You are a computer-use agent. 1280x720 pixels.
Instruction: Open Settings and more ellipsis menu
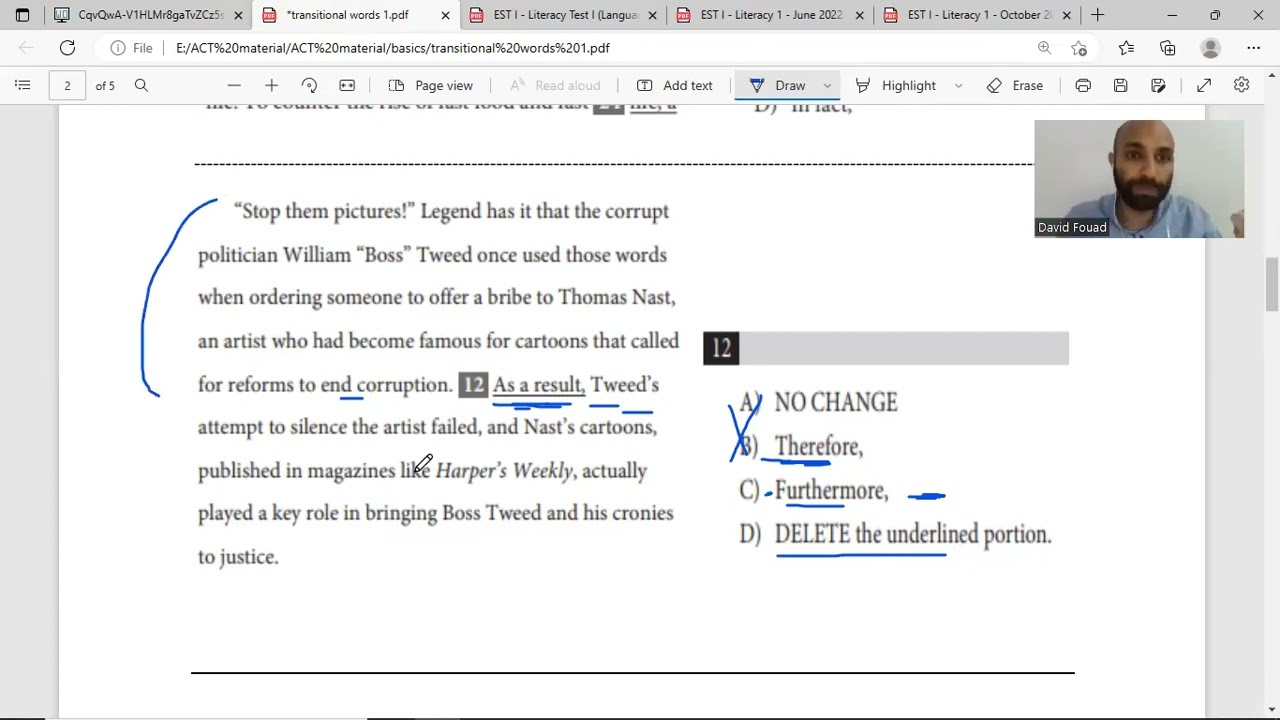tap(1253, 48)
